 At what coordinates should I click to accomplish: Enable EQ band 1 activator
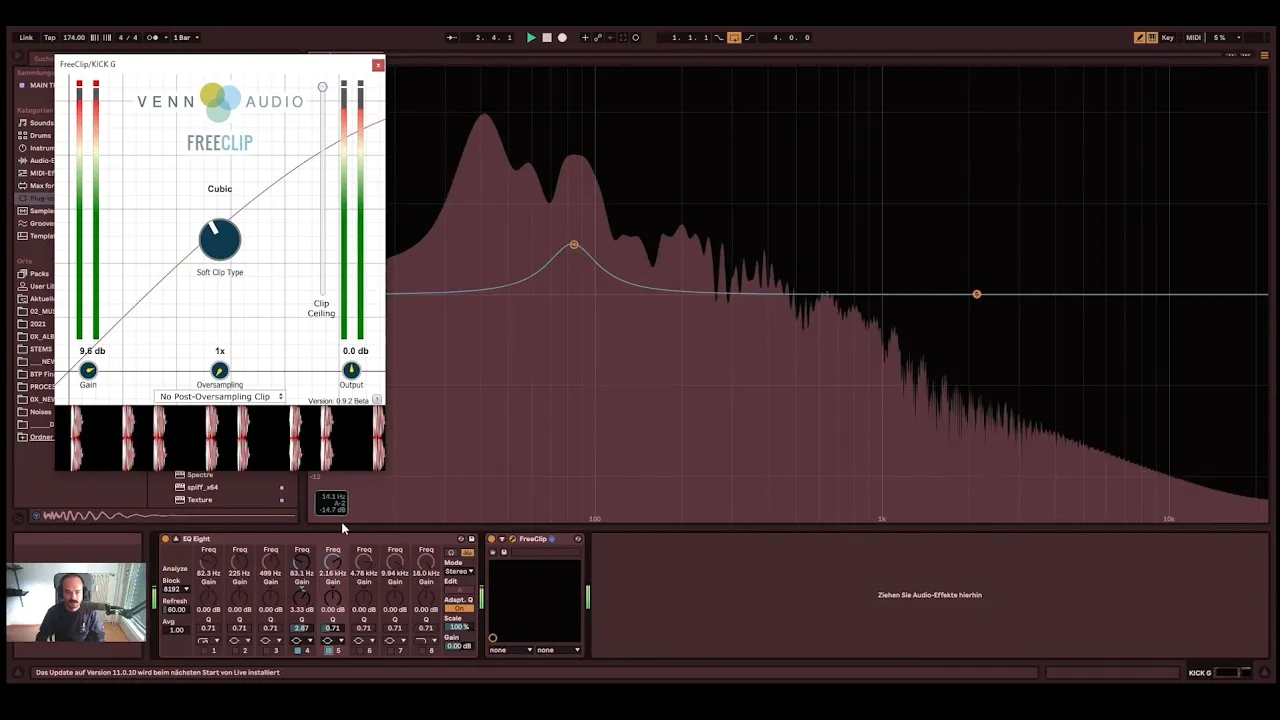206,651
